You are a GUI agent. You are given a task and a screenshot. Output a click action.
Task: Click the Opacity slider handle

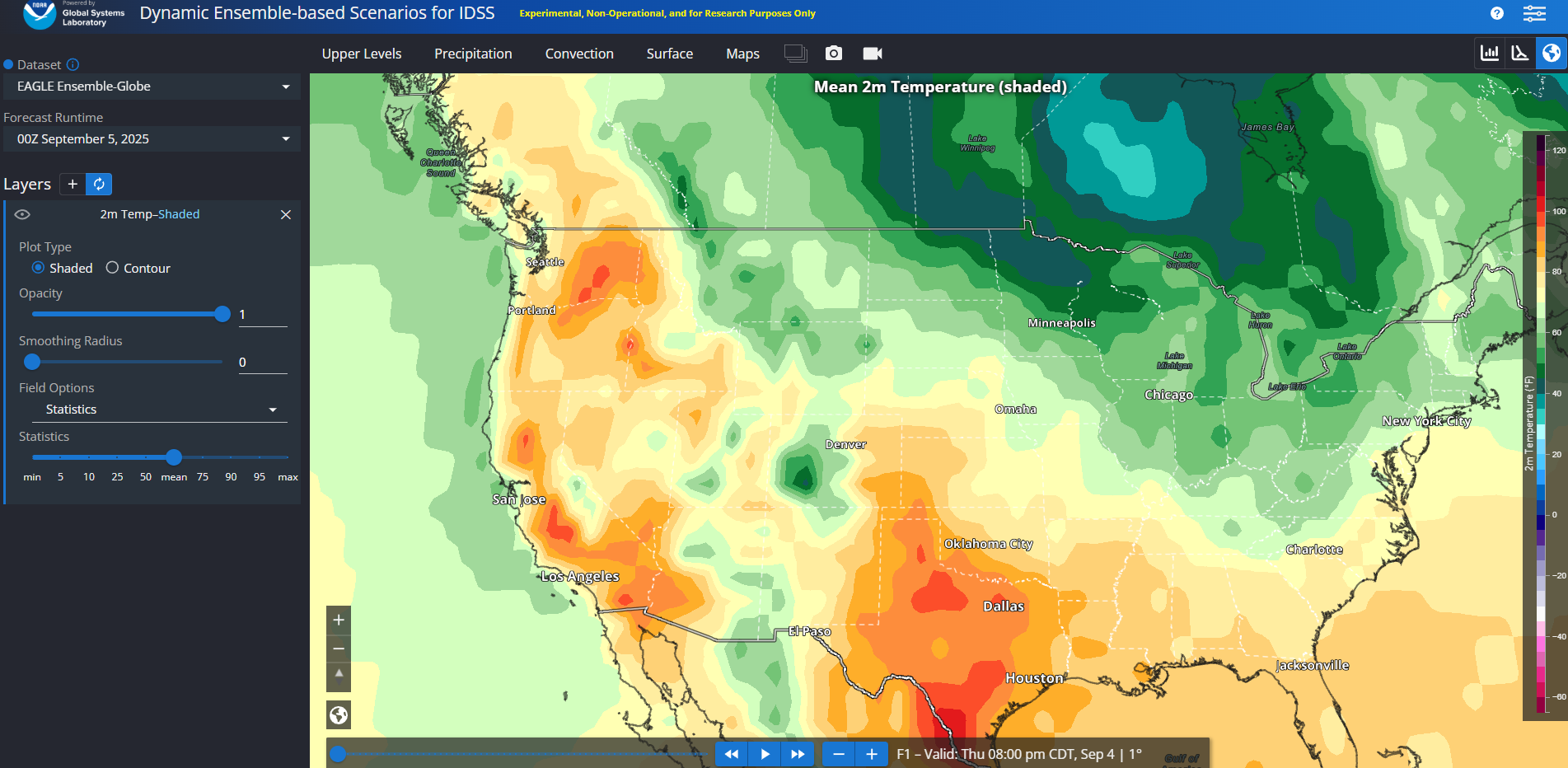point(222,314)
